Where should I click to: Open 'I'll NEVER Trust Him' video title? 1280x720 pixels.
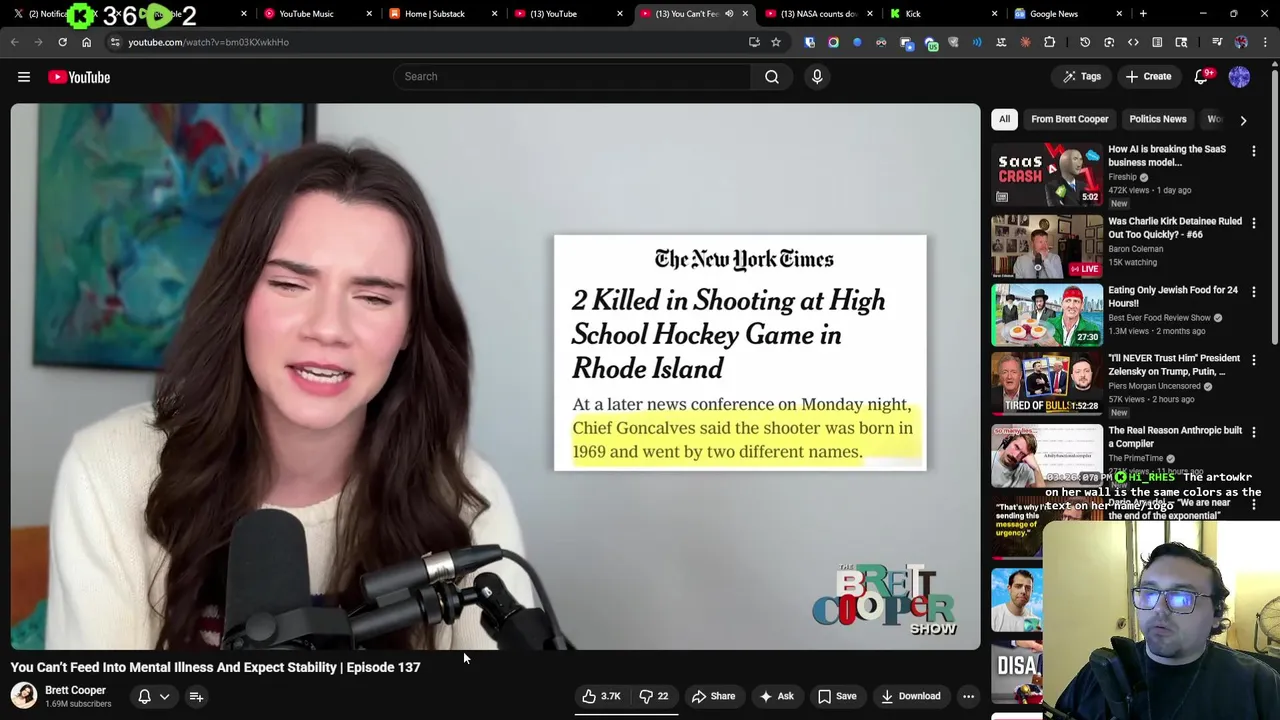coord(1174,365)
